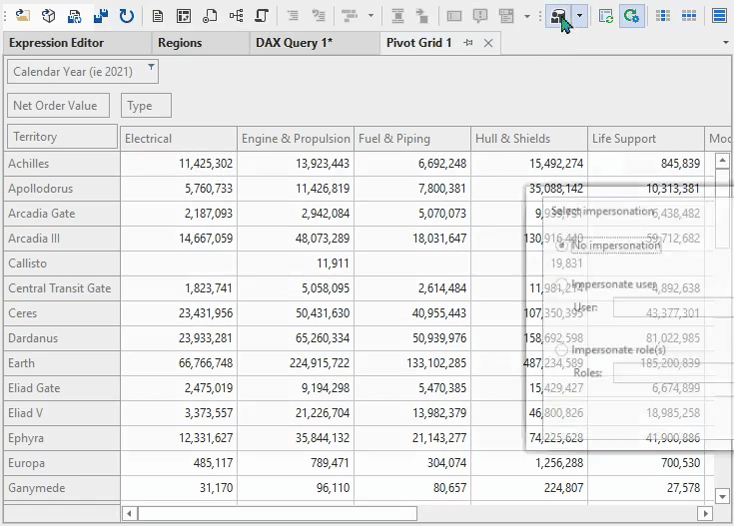Select the Ganymede territory row header
The image size is (734, 526).
[x=62, y=488]
